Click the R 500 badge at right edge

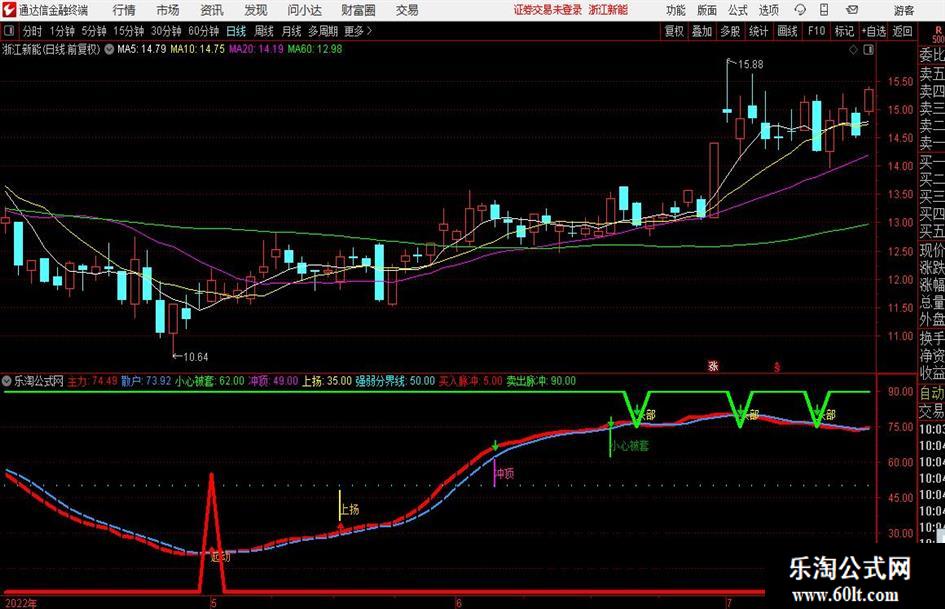(x=938, y=34)
